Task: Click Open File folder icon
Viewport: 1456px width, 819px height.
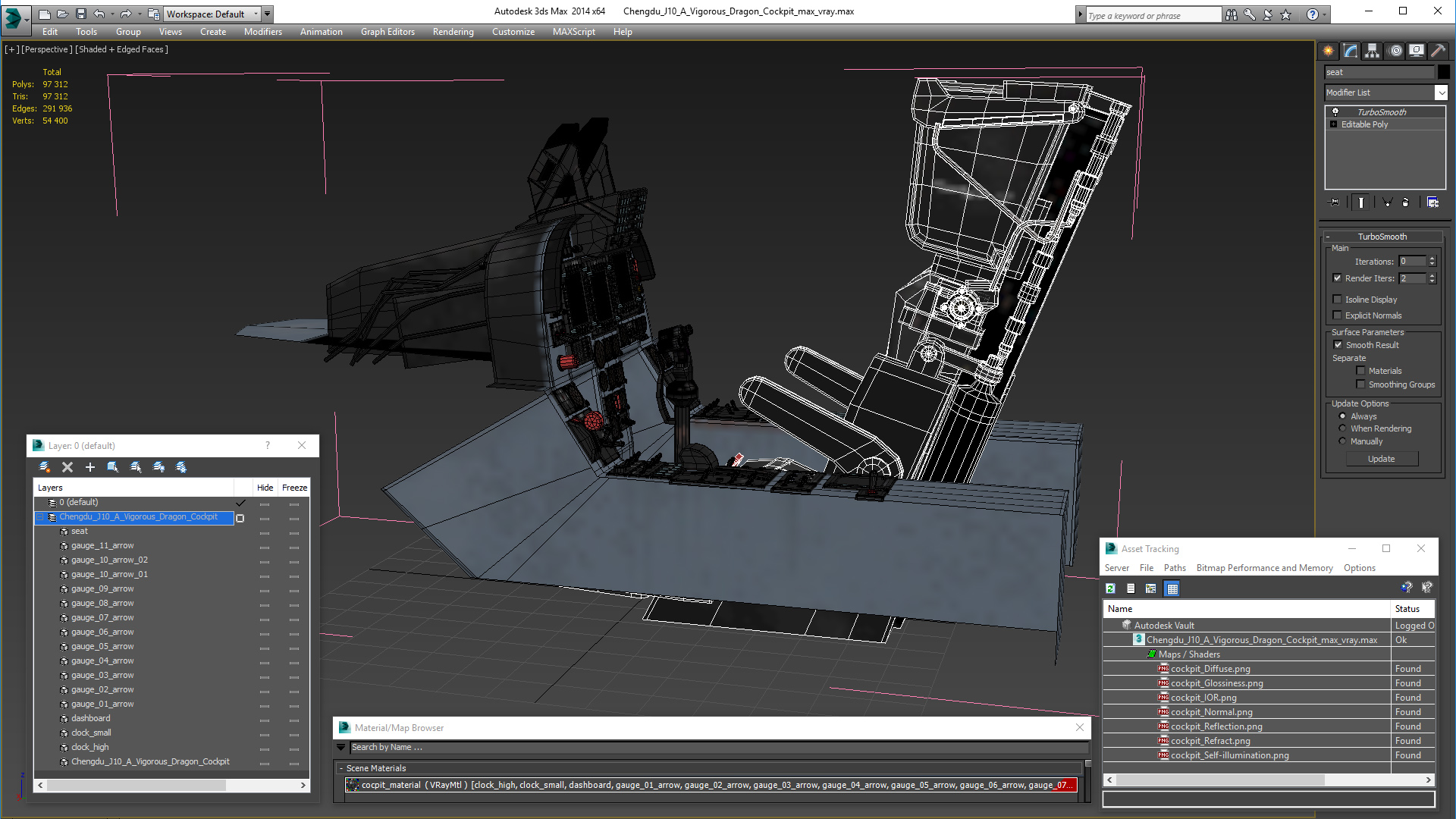Action: (x=63, y=14)
